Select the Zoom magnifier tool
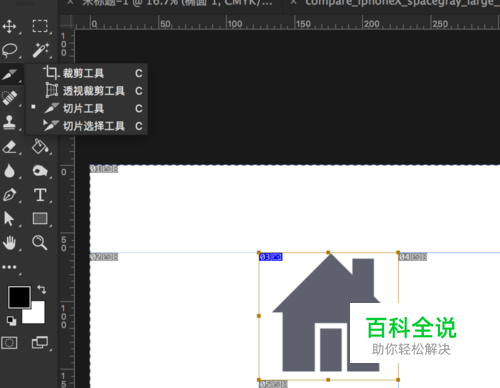 (x=39, y=242)
